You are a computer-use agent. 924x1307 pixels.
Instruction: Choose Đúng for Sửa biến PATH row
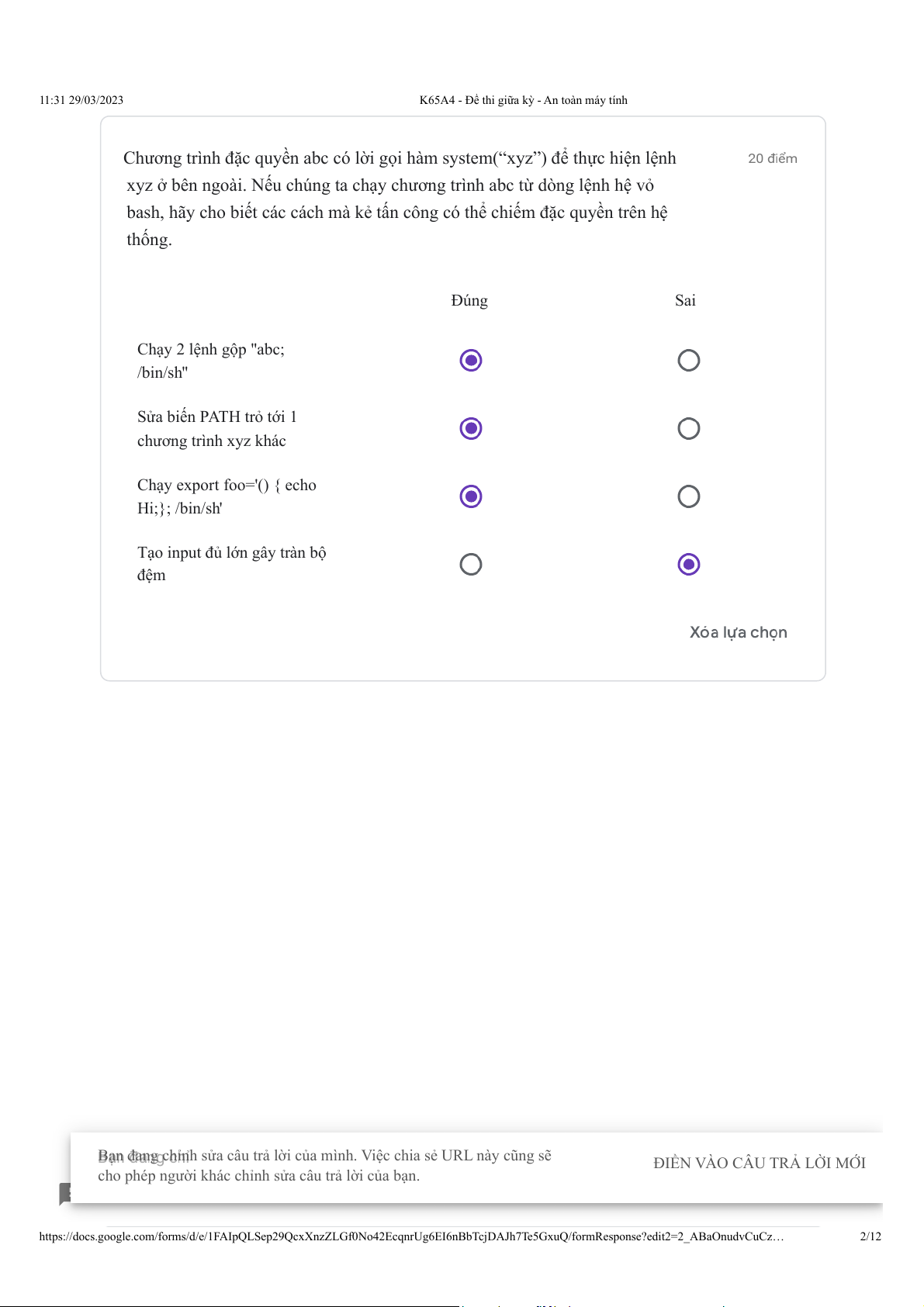coord(471,428)
